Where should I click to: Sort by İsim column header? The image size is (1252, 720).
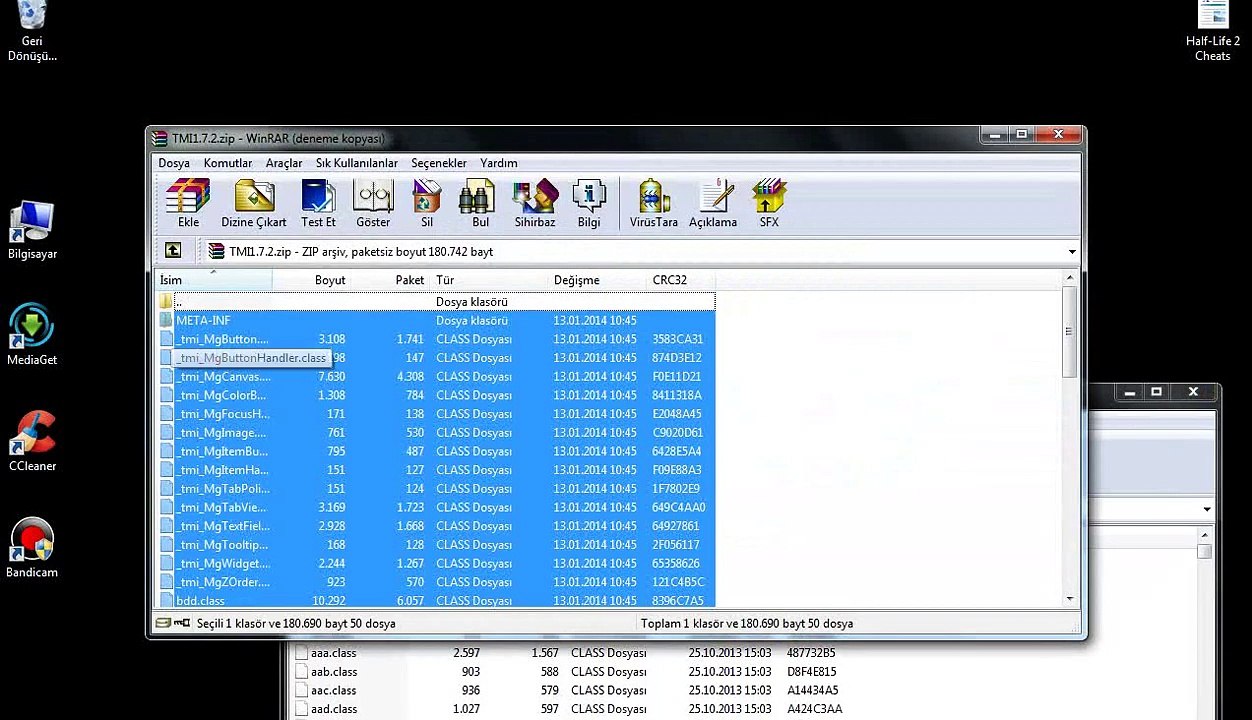tap(213, 280)
